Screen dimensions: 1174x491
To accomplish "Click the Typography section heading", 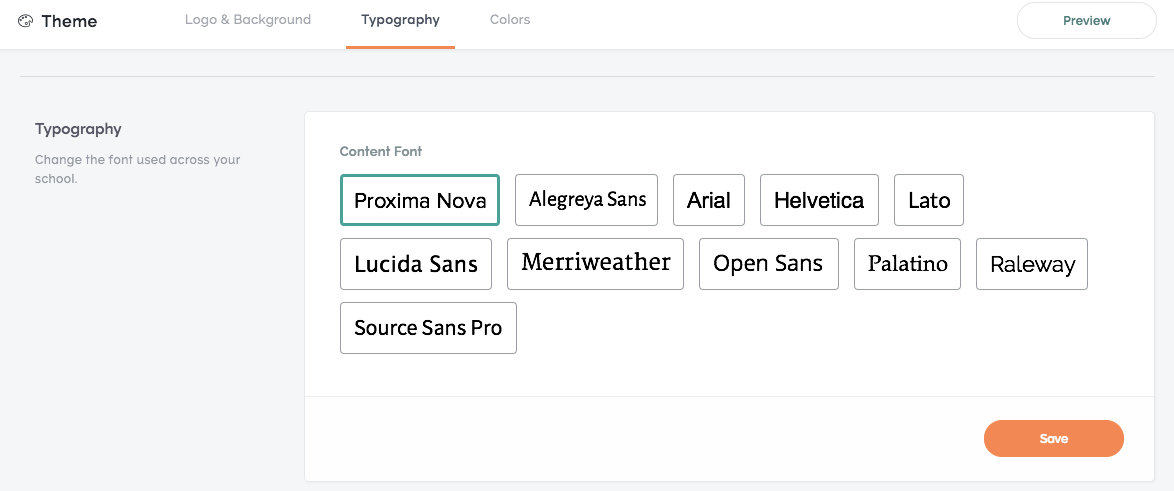I will 78,129.
